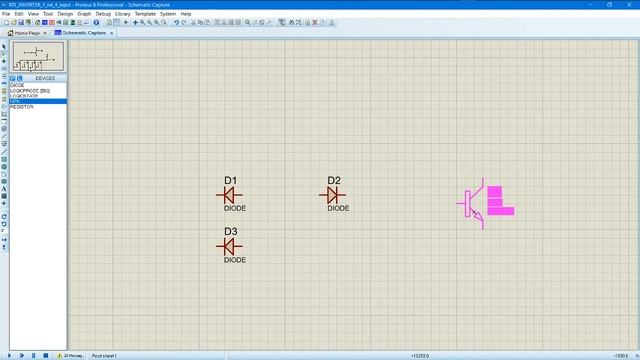The width and height of the screenshot is (640, 360).
Task: Click the Pan/Center at cursor cross icon
Action: pos(135,22)
